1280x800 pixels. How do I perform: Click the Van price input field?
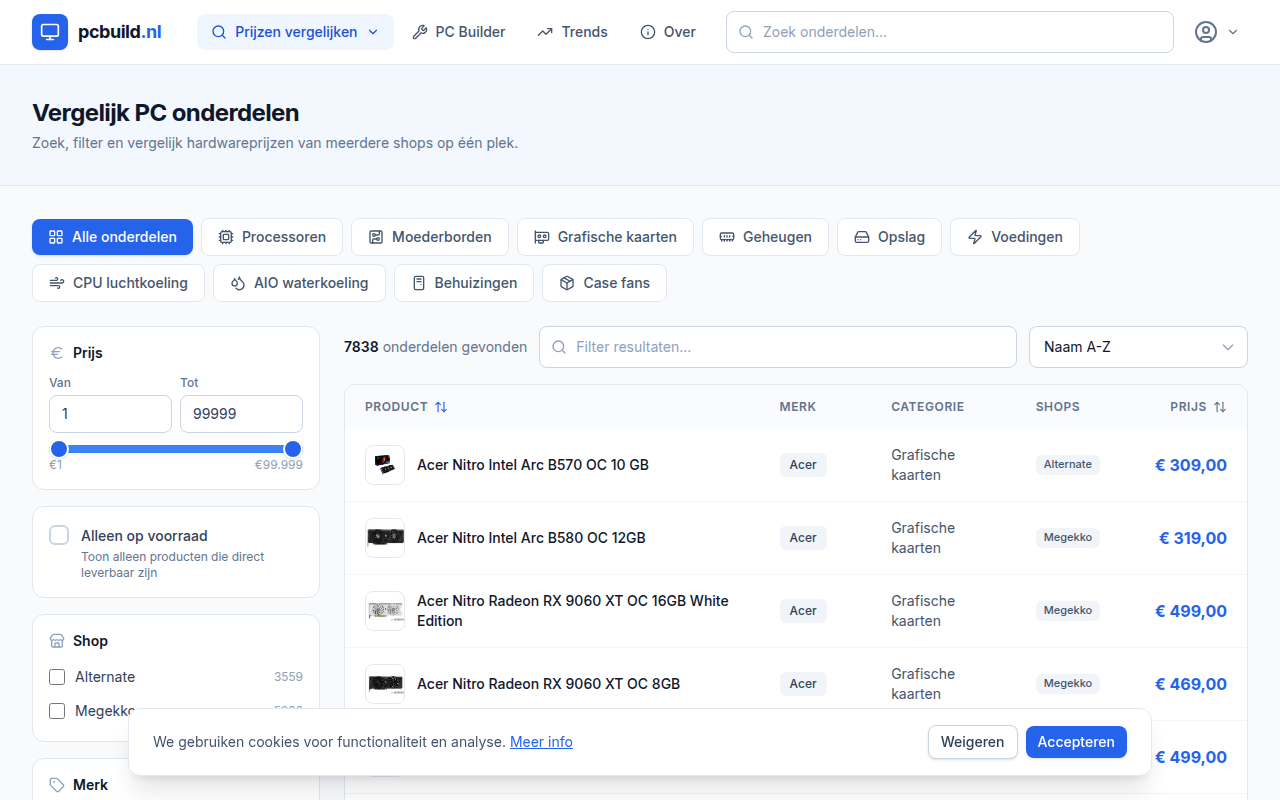110,414
